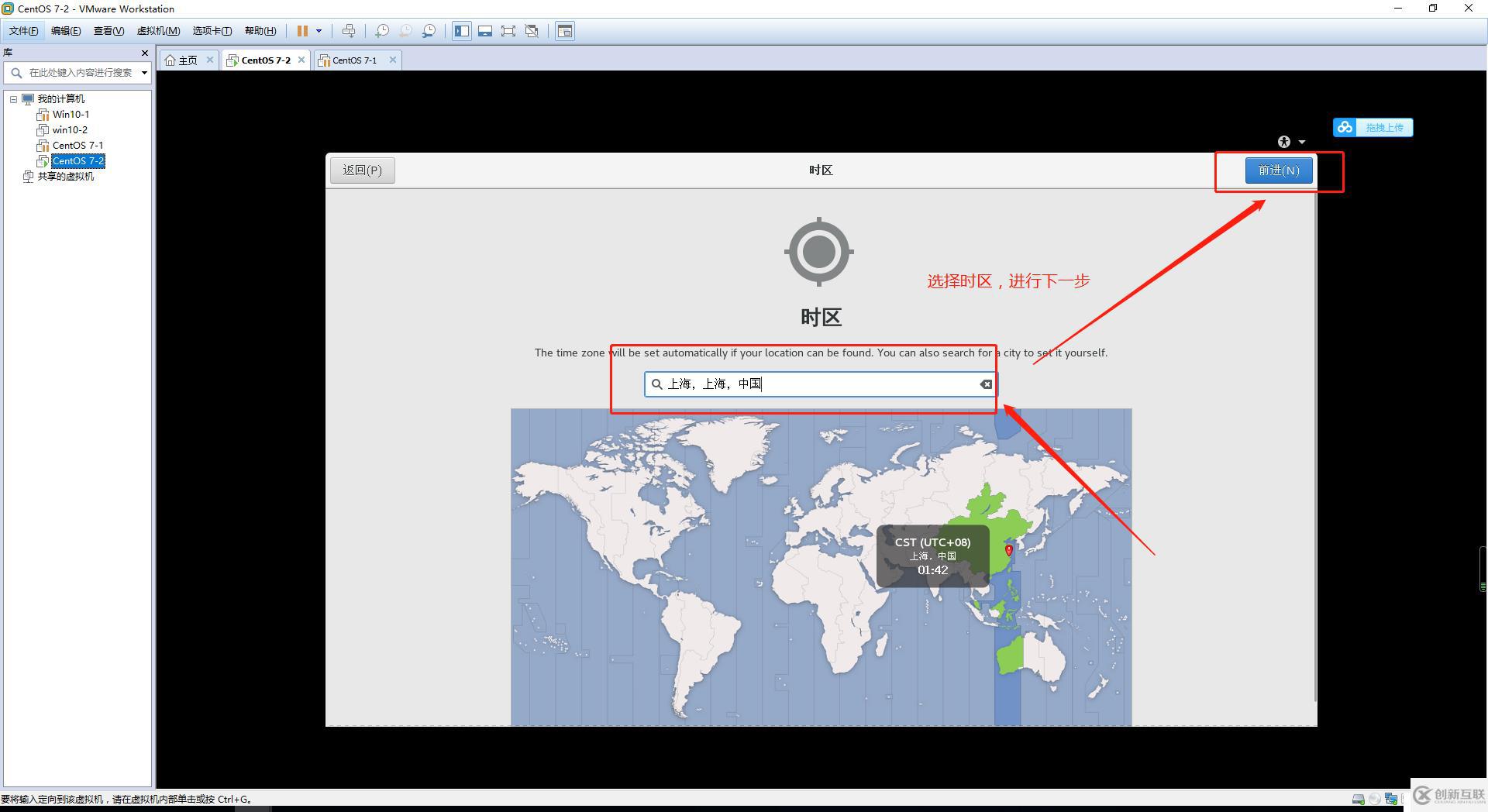
Task: Close the 库 library panel
Action: coord(145,53)
